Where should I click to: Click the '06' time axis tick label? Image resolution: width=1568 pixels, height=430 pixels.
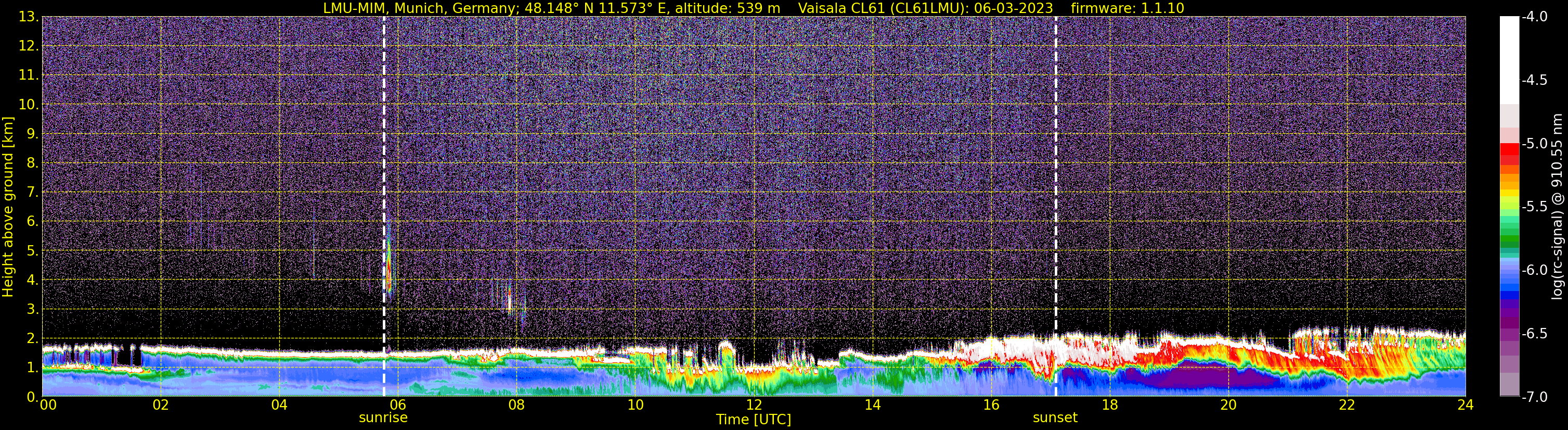point(397,405)
